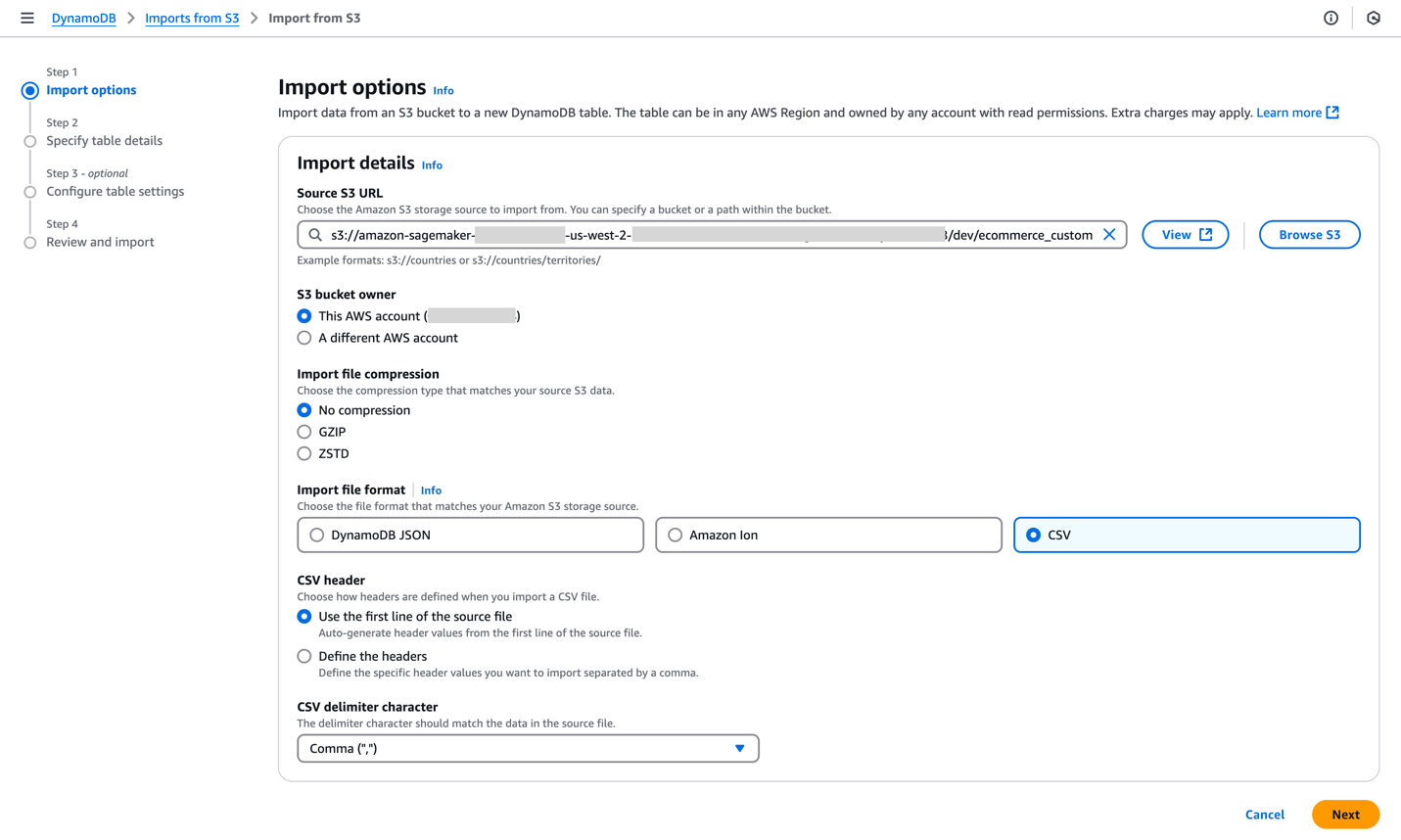Open the CSV delimiter character dropdown
The height and width of the screenshot is (840, 1401).
pos(528,749)
